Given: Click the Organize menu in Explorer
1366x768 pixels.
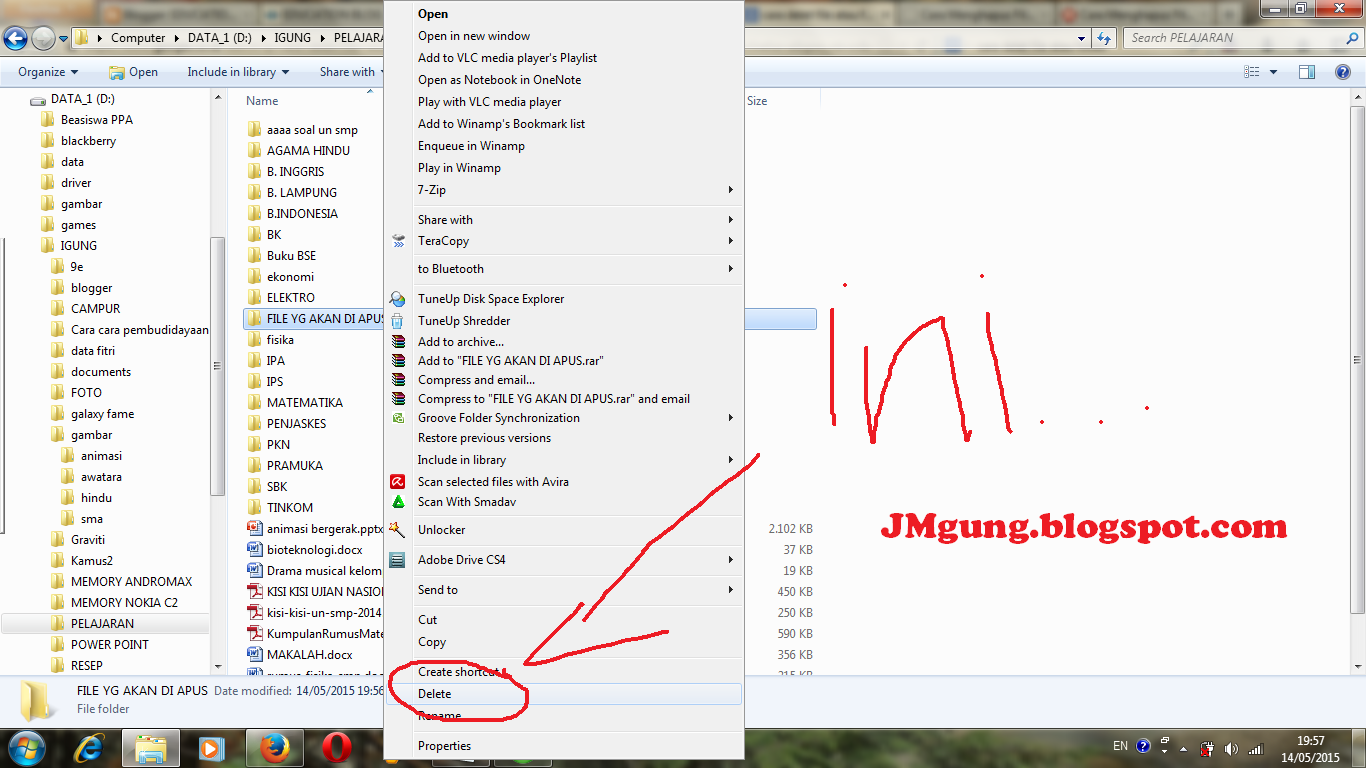Looking at the screenshot, I should (x=46, y=72).
